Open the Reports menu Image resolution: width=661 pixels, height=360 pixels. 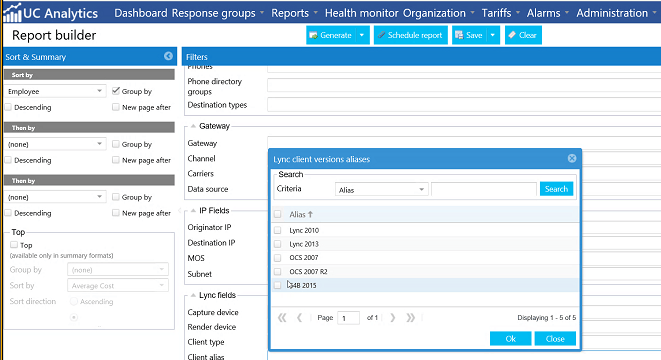click(x=294, y=13)
